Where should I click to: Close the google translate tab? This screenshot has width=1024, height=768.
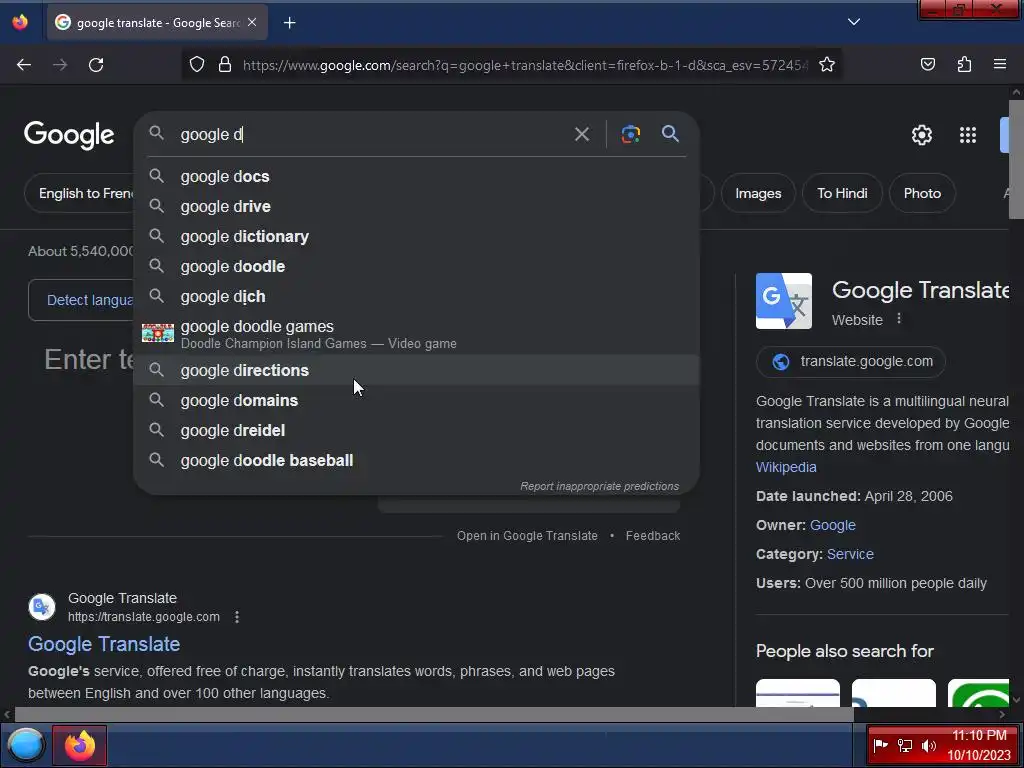[252, 22]
